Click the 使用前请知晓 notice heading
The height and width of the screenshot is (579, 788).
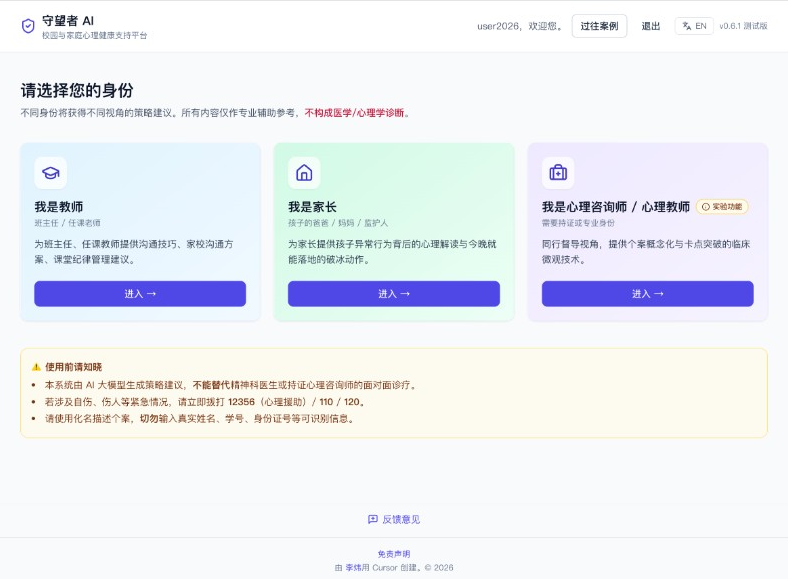pyautogui.click(x=73, y=367)
